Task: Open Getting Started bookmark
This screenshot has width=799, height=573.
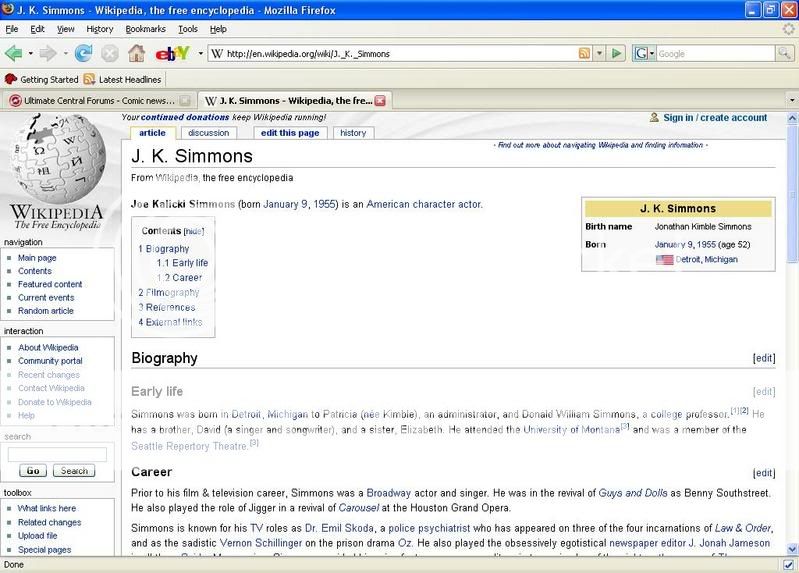Action: pyautogui.click(x=42, y=79)
